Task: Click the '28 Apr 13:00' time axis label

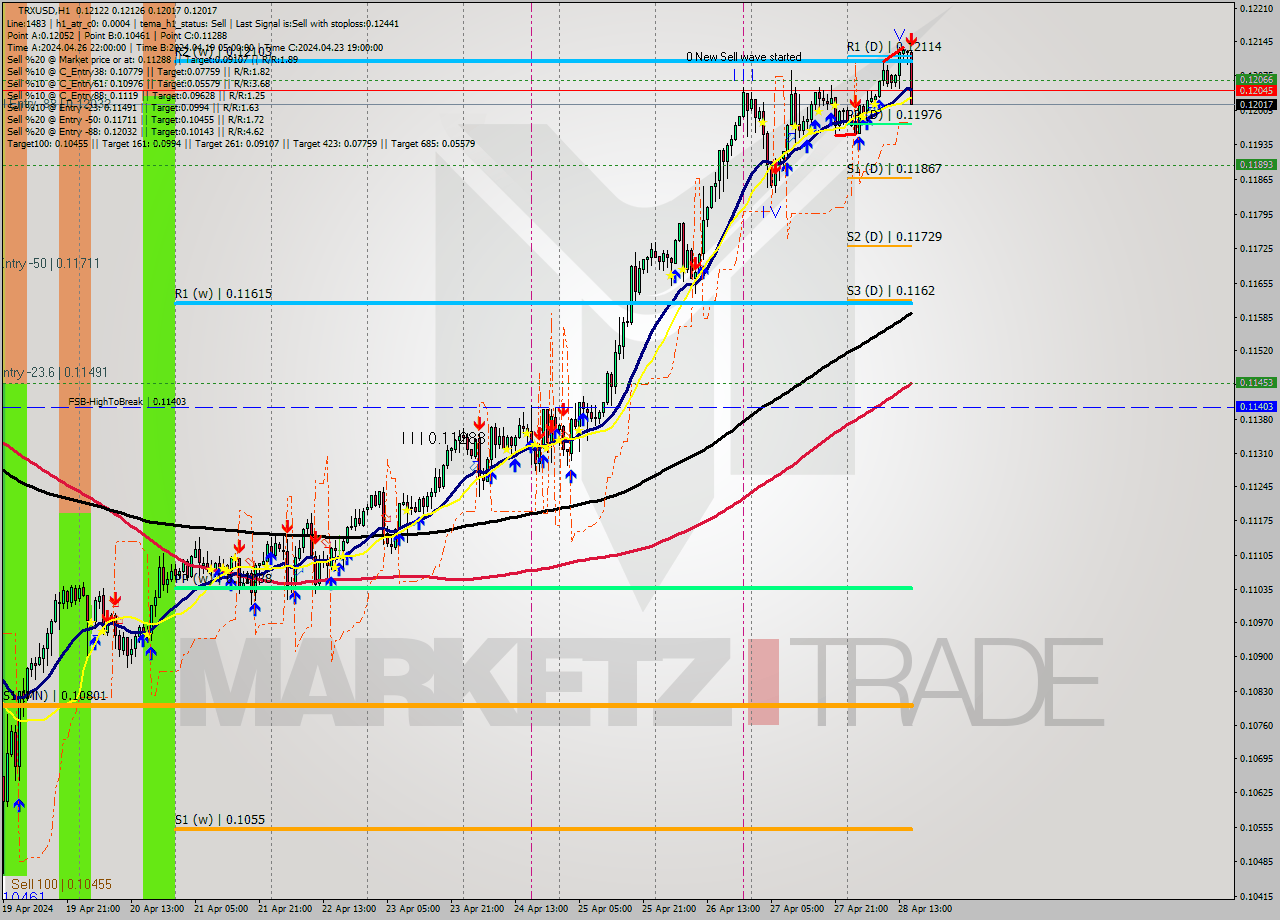Action: click(925, 909)
